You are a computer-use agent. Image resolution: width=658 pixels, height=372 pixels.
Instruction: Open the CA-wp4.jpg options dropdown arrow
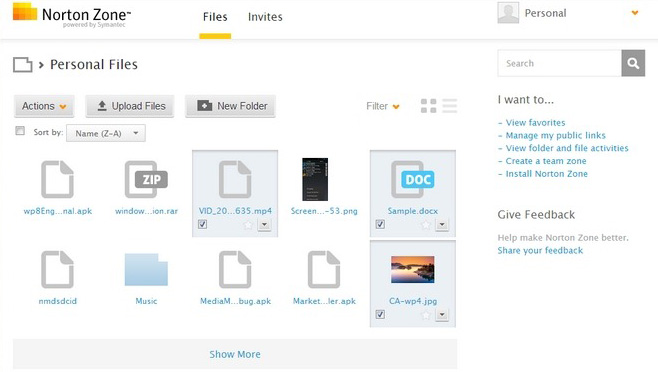[442, 314]
